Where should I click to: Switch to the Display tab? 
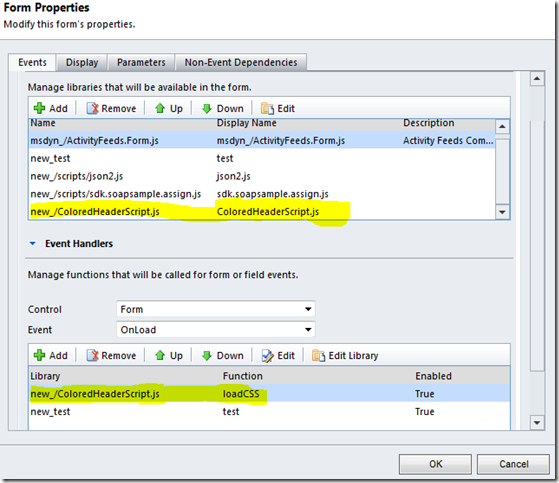tap(82, 62)
